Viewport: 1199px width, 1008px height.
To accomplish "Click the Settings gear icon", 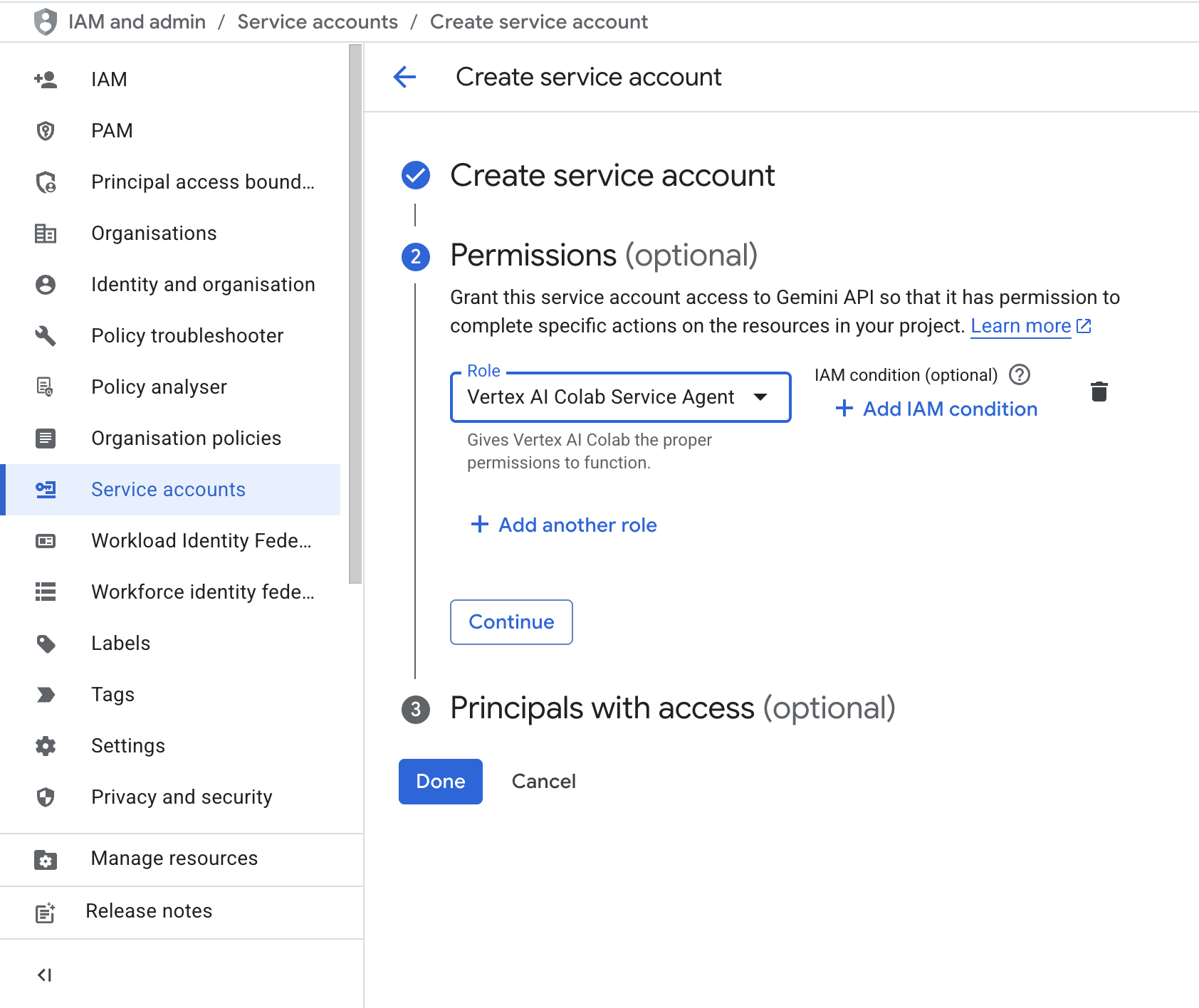I will pyautogui.click(x=46, y=746).
